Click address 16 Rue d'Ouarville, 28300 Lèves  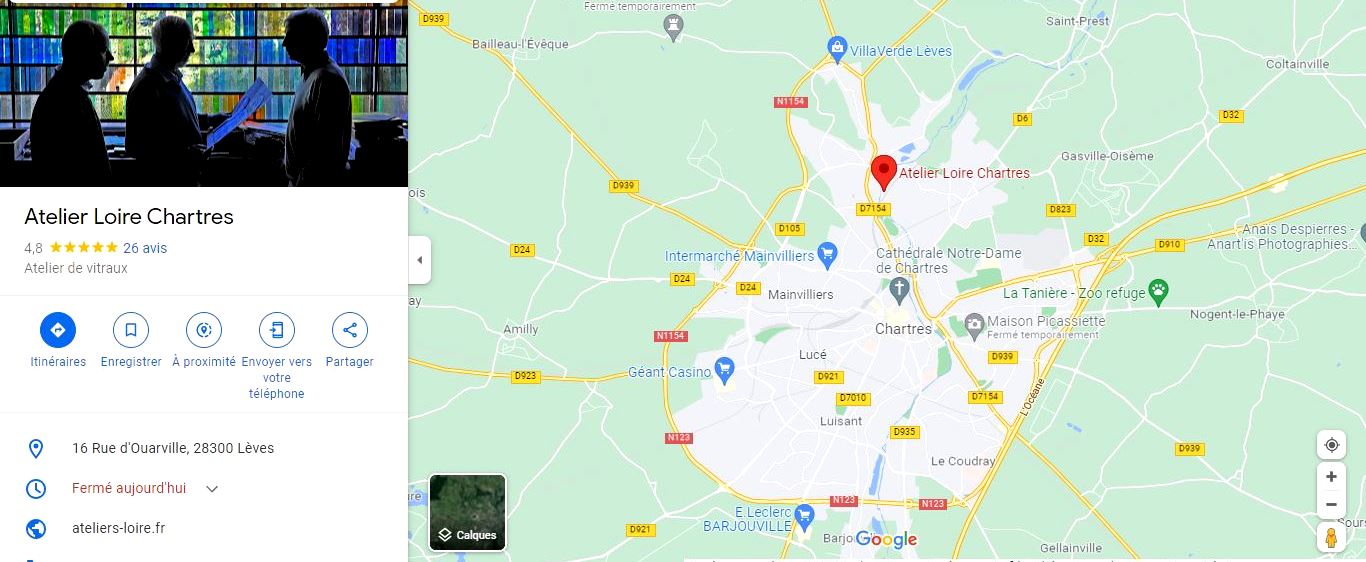(173, 448)
